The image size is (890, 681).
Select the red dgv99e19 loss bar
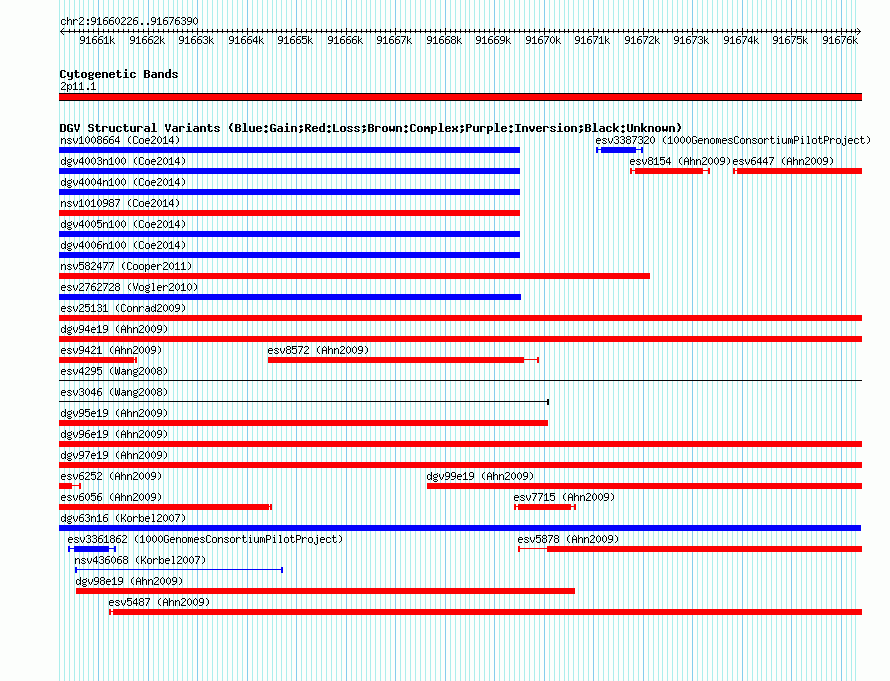644,486
